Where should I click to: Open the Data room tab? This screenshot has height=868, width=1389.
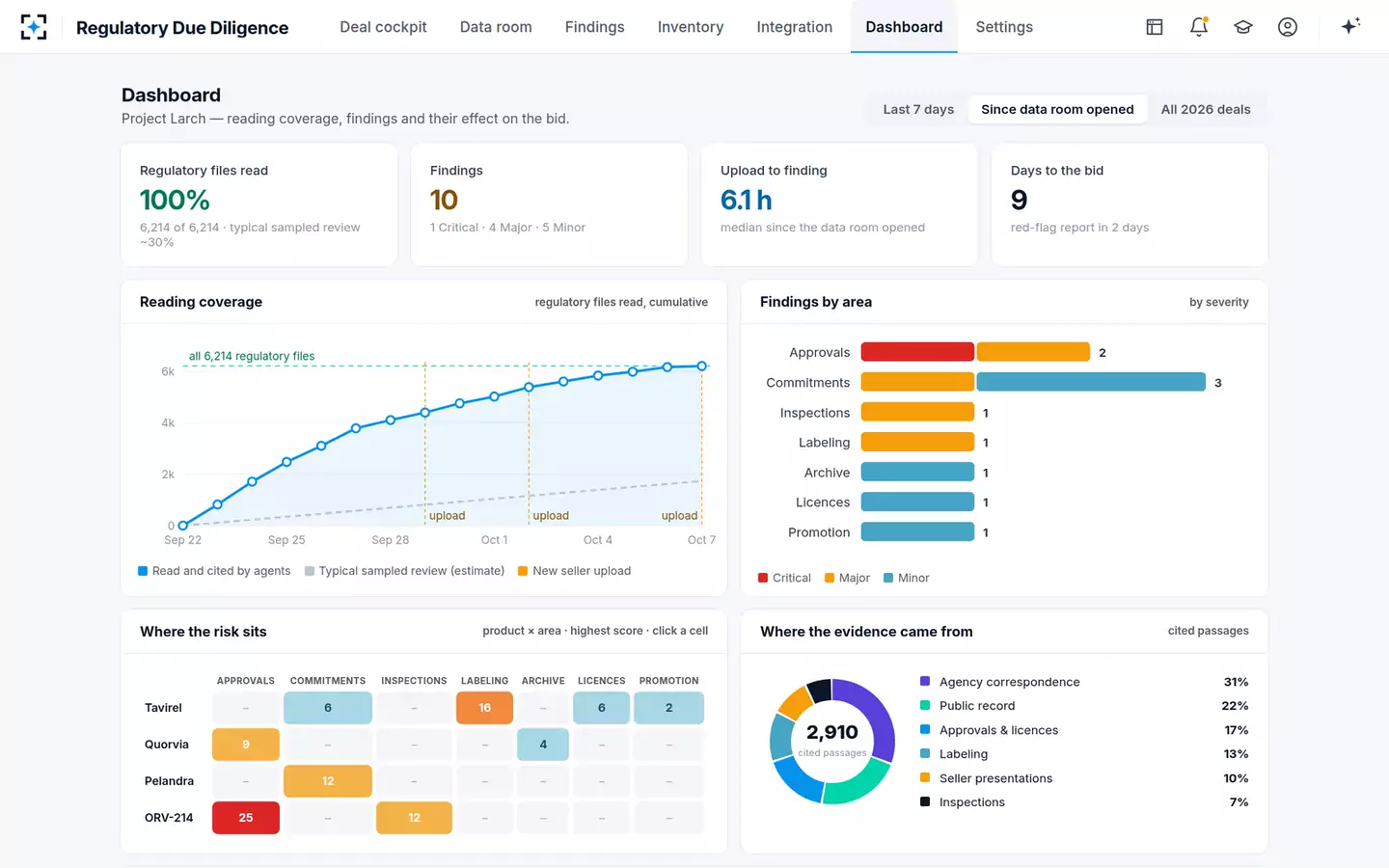(x=496, y=27)
